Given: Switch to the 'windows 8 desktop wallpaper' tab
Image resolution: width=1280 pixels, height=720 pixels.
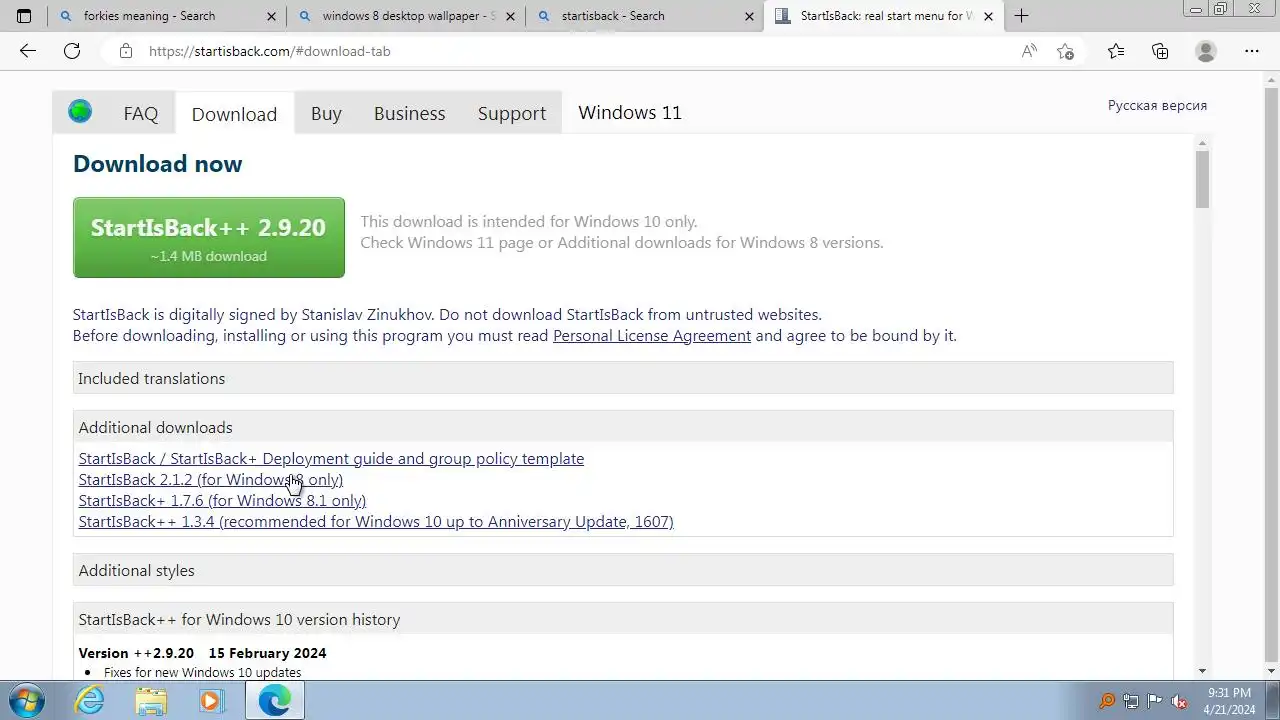Looking at the screenshot, I should point(407,16).
